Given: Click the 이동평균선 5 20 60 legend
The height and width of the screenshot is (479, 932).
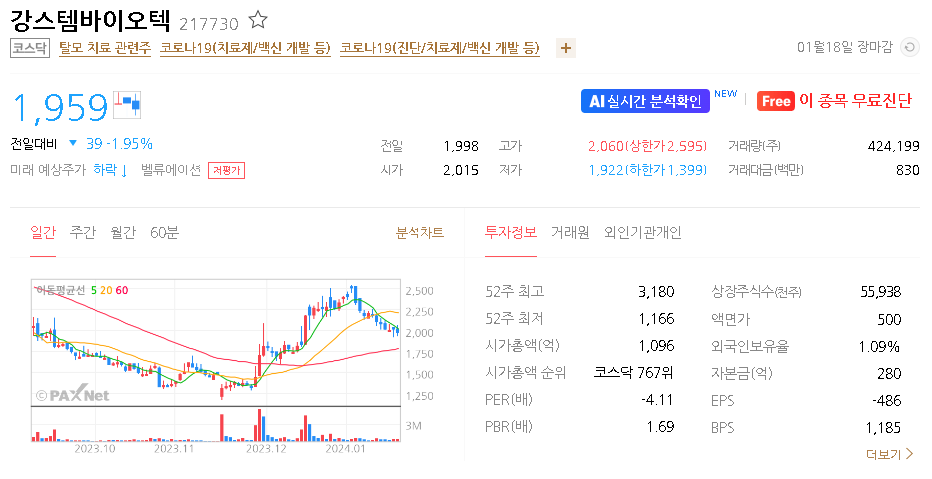Looking at the screenshot, I should point(81,290).
